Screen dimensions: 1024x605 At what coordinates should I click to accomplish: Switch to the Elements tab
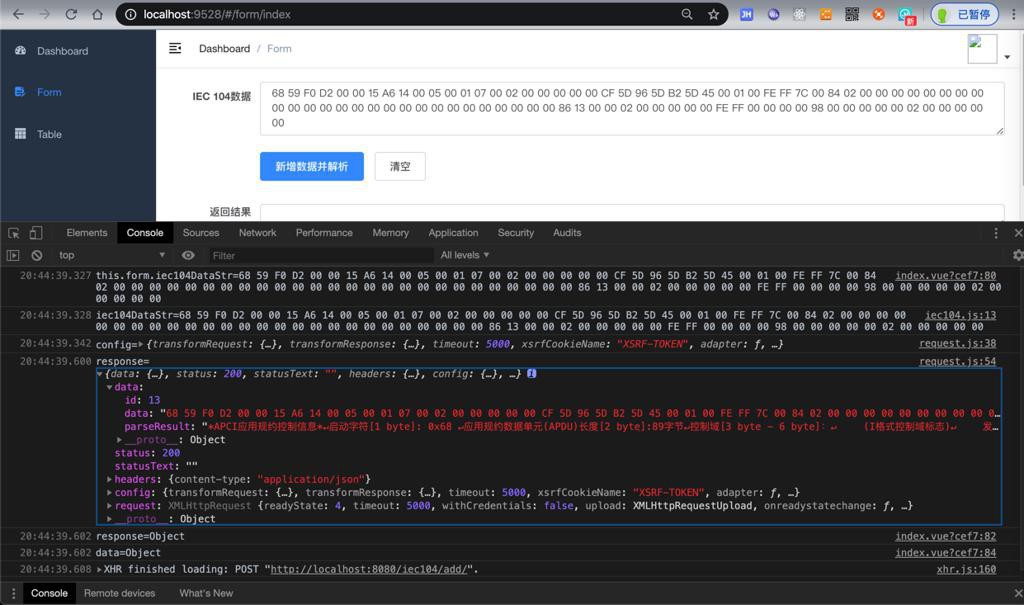tap(86, 233)
